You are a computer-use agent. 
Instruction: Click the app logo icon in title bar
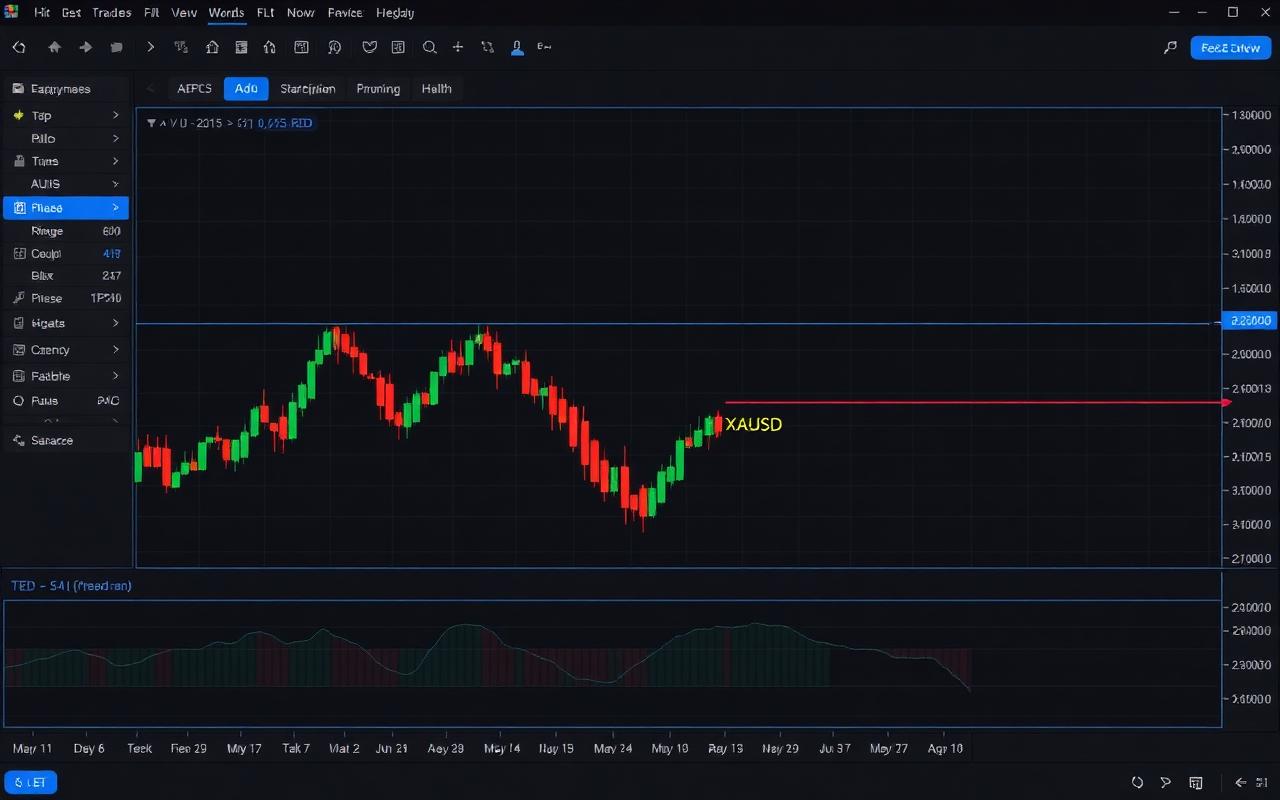click(x=11, y=12)
